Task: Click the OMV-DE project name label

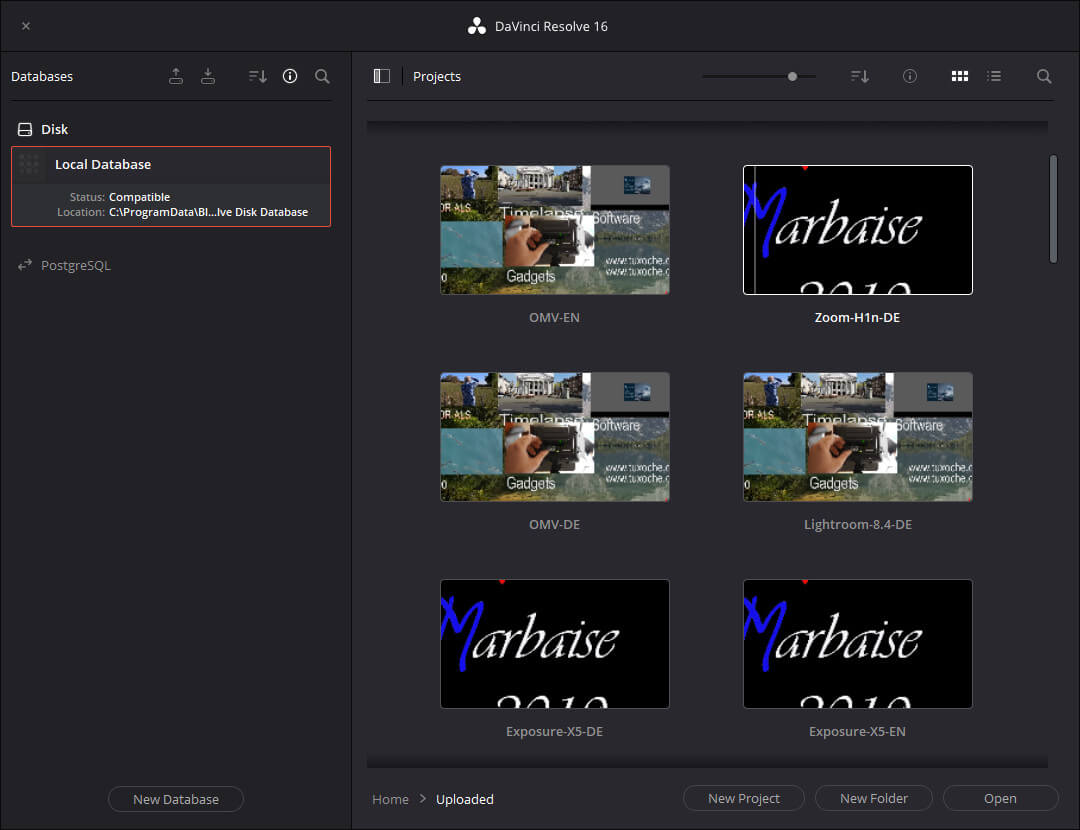Action: point(554,524)
